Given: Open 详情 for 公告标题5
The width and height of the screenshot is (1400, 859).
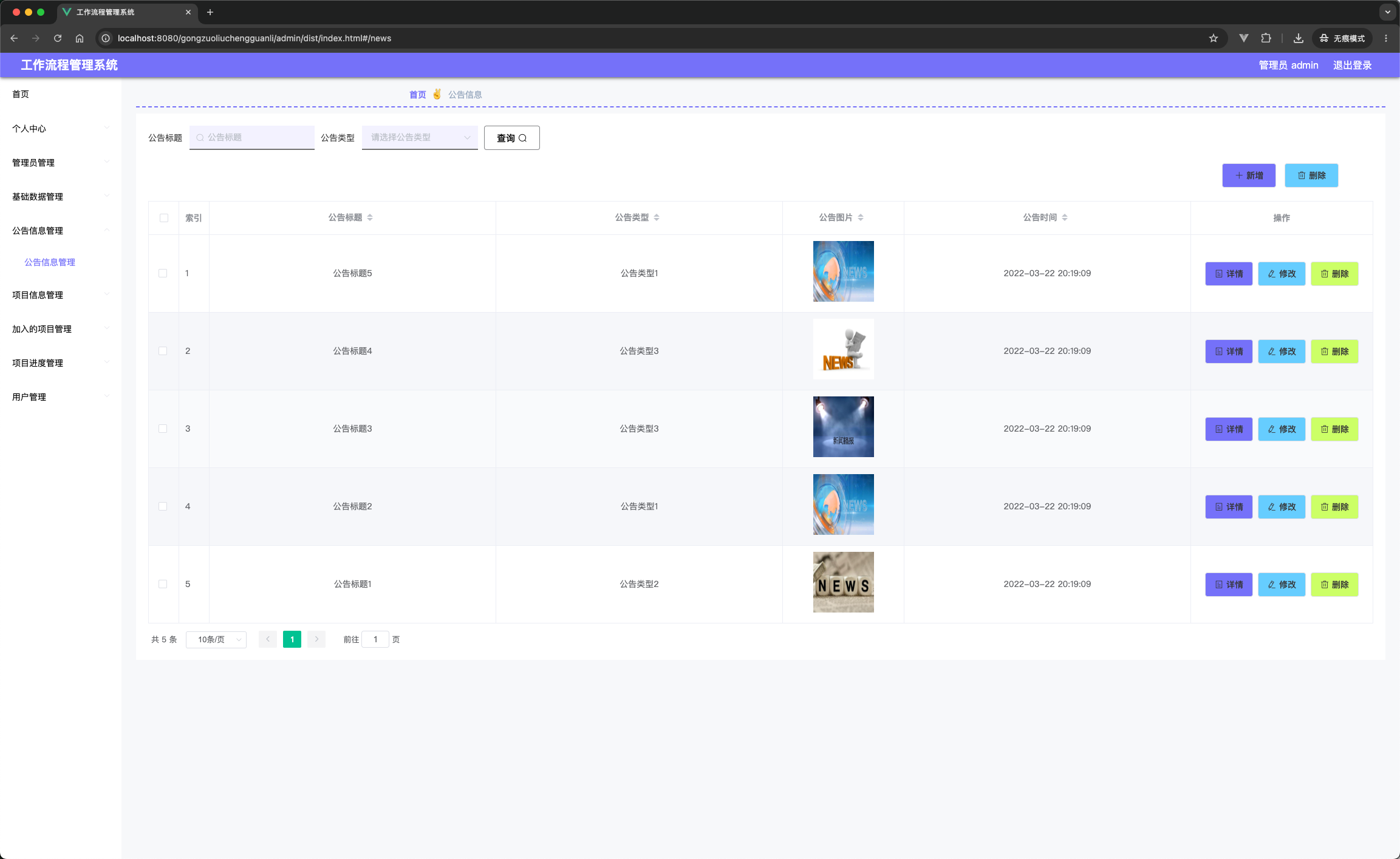Looking at the screenshot, I should click(1229, 274).
